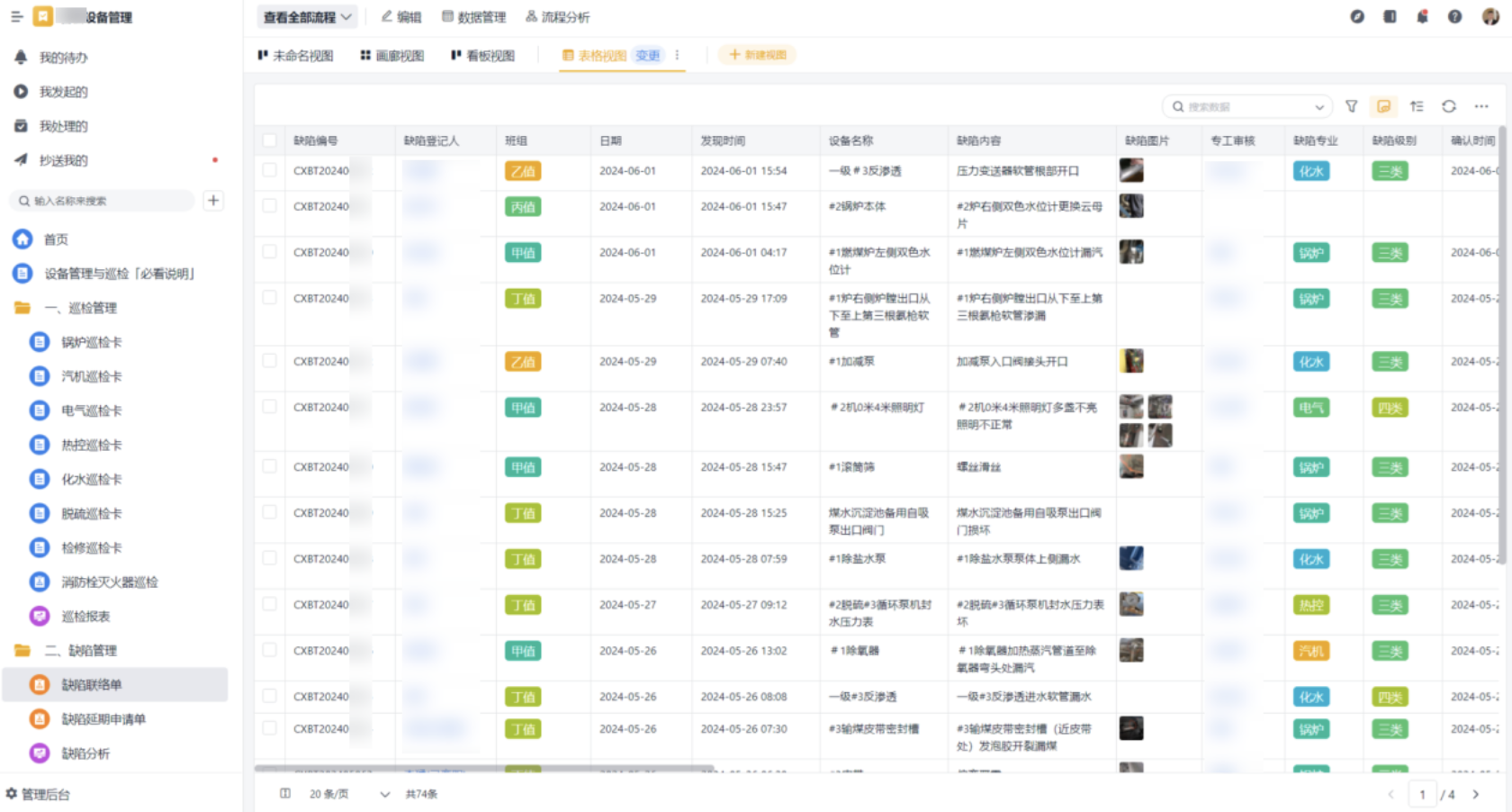Viewport: 1512px width, 812px height.
Task: Expand the search data field dropdown arrow
Action: (1318, 107)
